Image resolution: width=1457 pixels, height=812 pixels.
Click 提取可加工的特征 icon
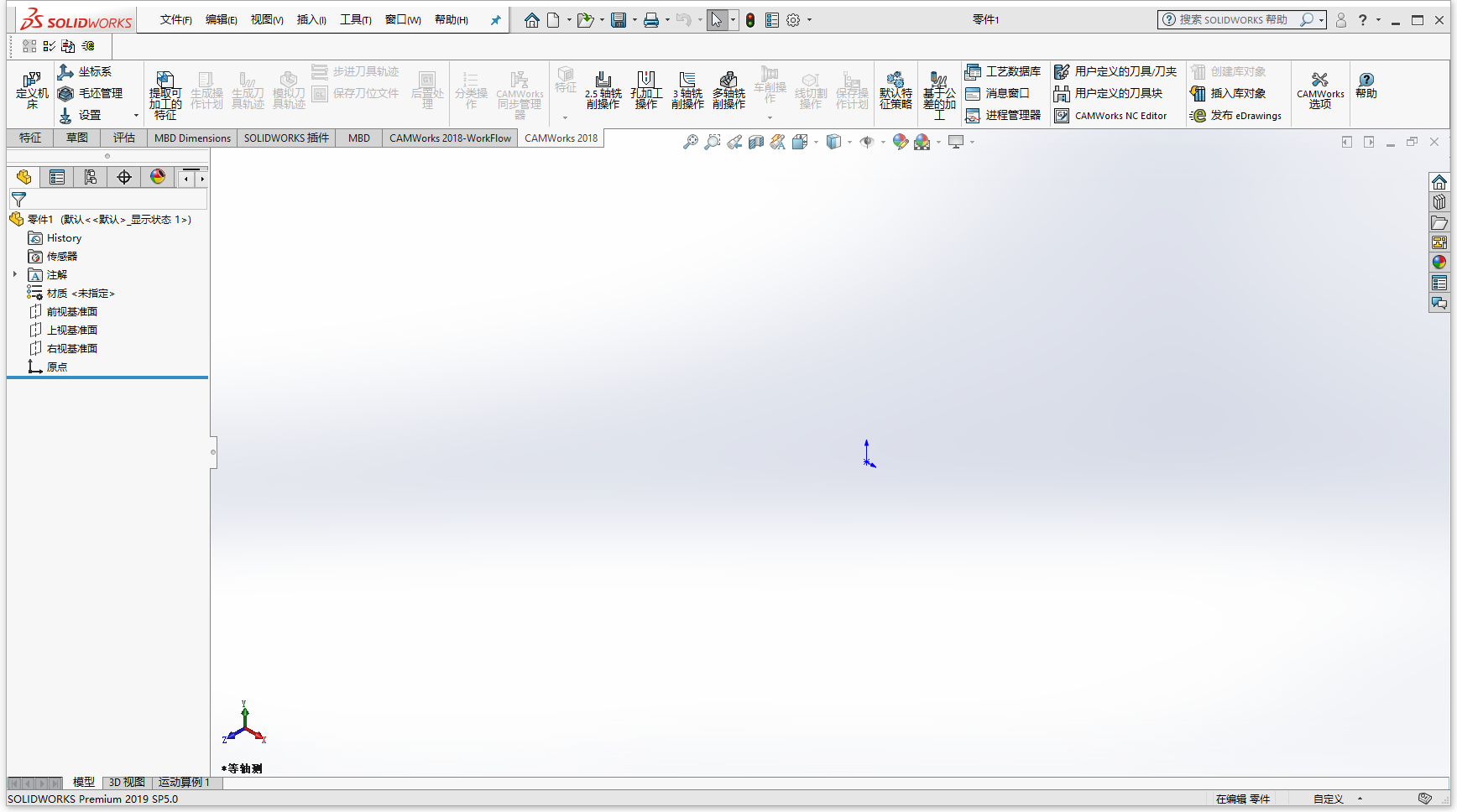tap(165, 95)
